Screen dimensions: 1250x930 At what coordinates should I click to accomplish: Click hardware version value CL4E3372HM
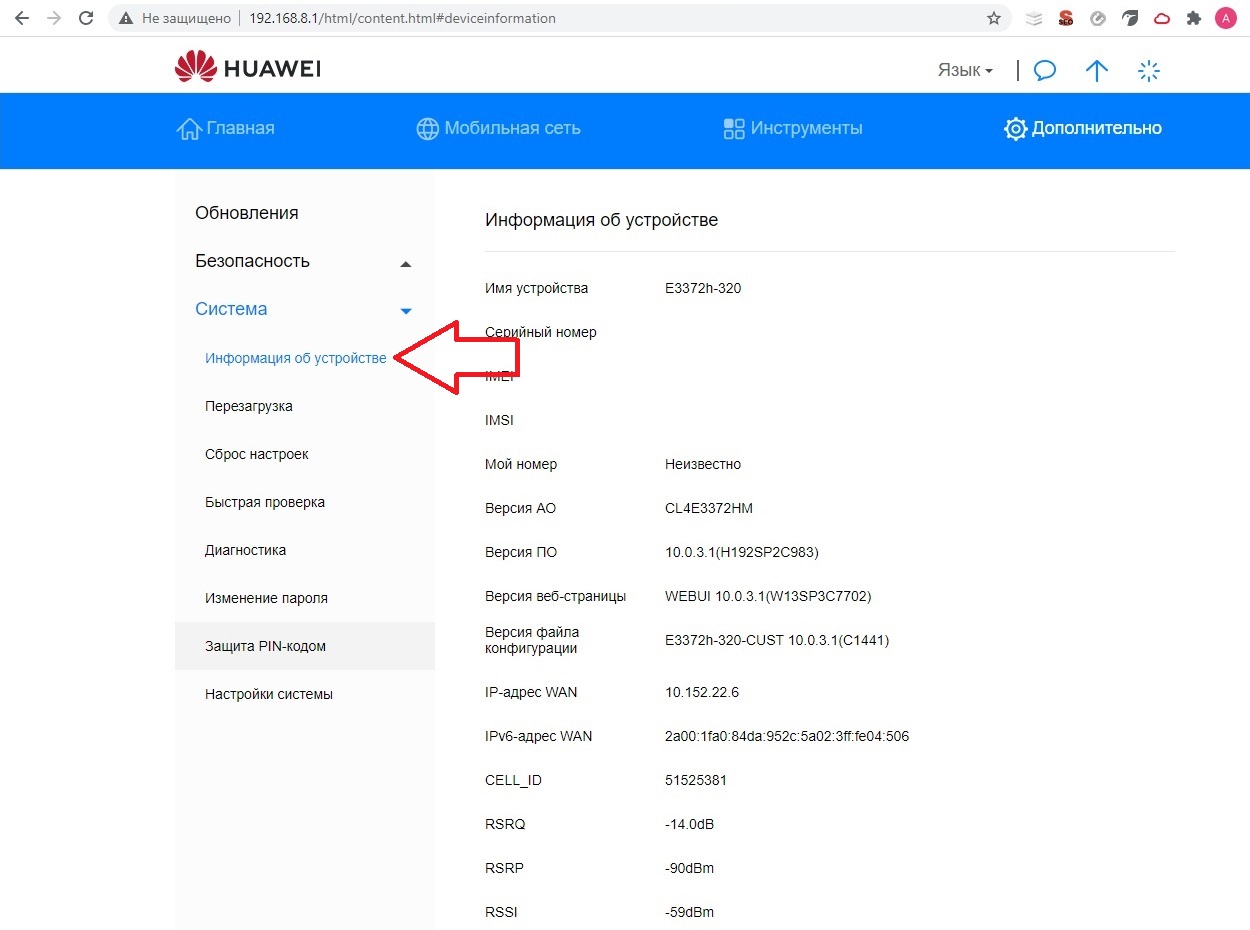click(709, 508)
